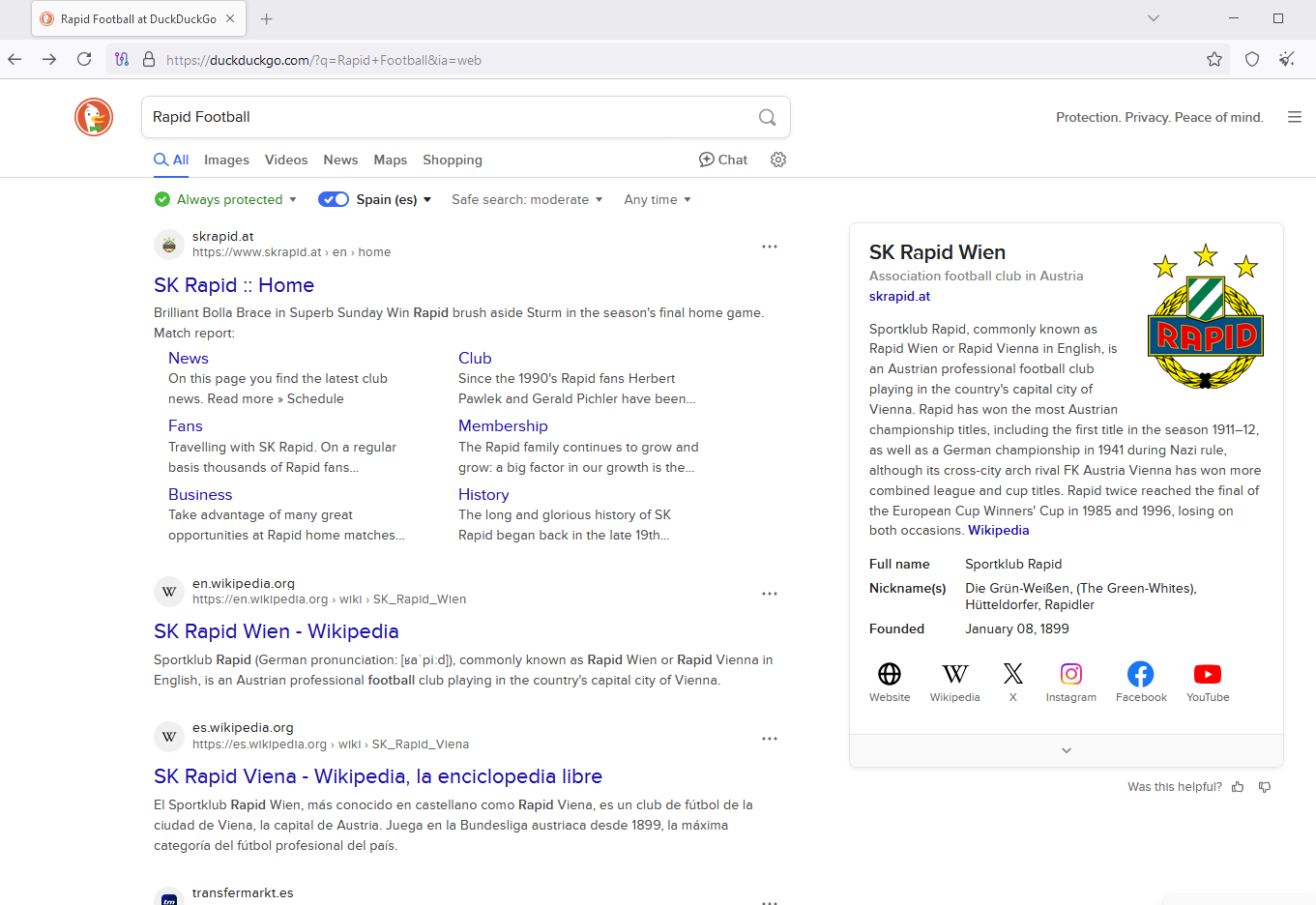This screenshot has height=905, width=1316.
Task: Click the padlock site info icon
Action: pyautogui.click(x=149, y=59)
